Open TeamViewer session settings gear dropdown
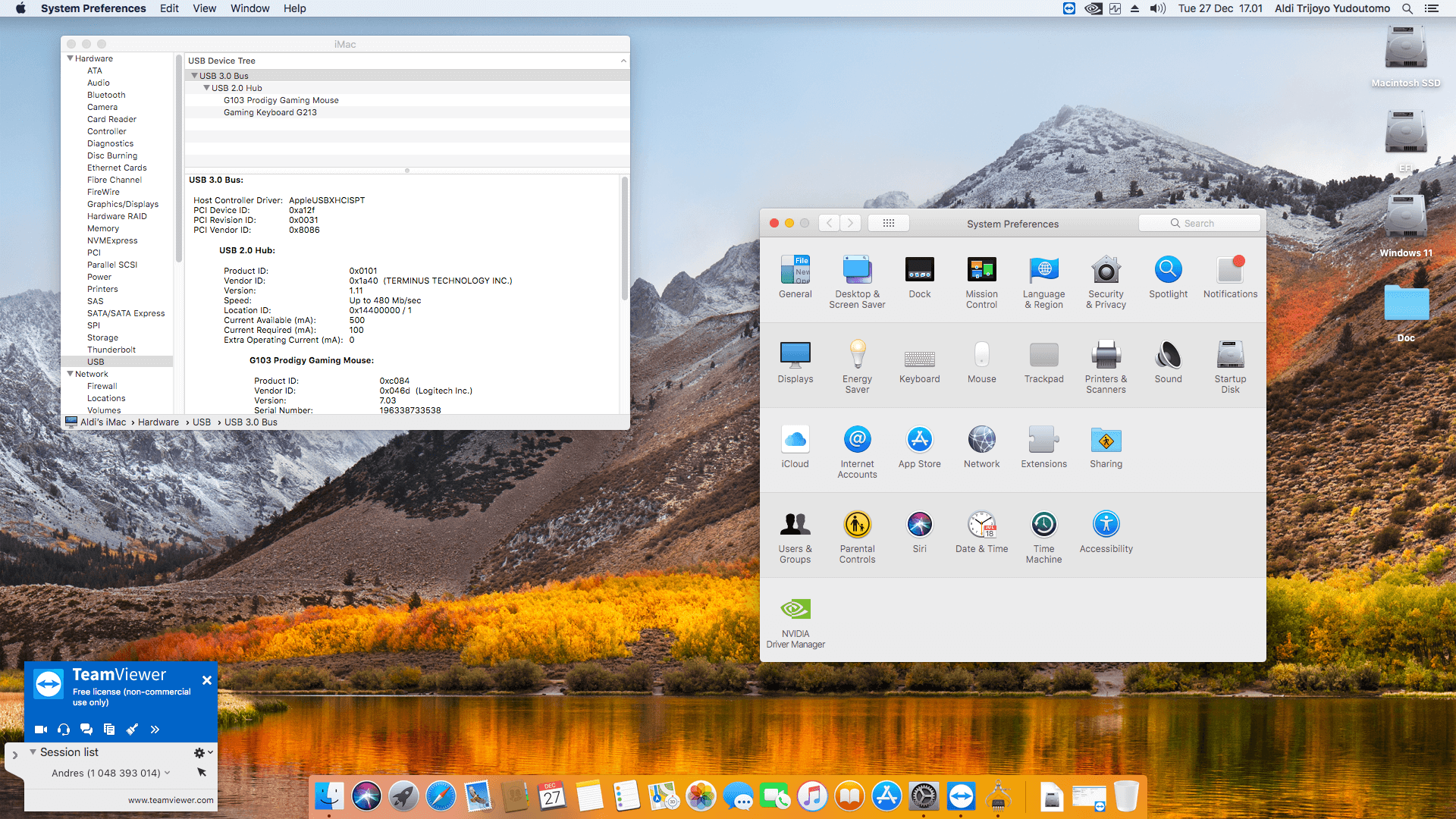Viewport: 1456px width, 819px height. (202, 752)
